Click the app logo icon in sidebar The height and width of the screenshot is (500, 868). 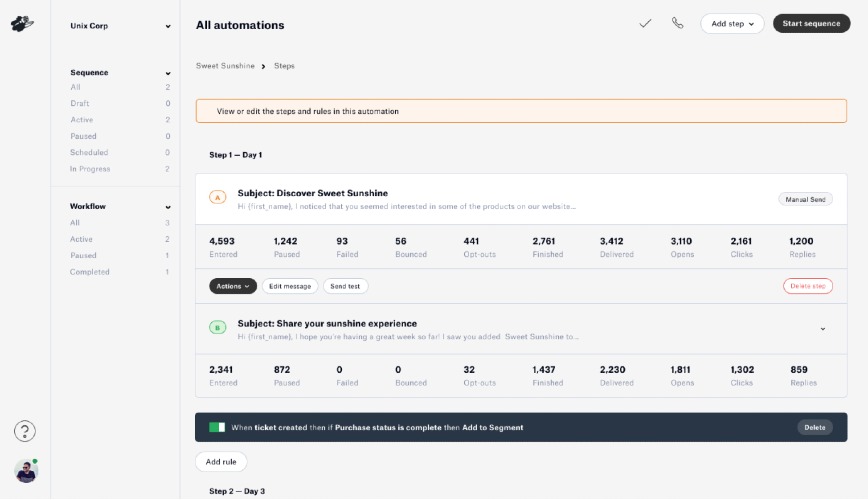pos(22,24)
